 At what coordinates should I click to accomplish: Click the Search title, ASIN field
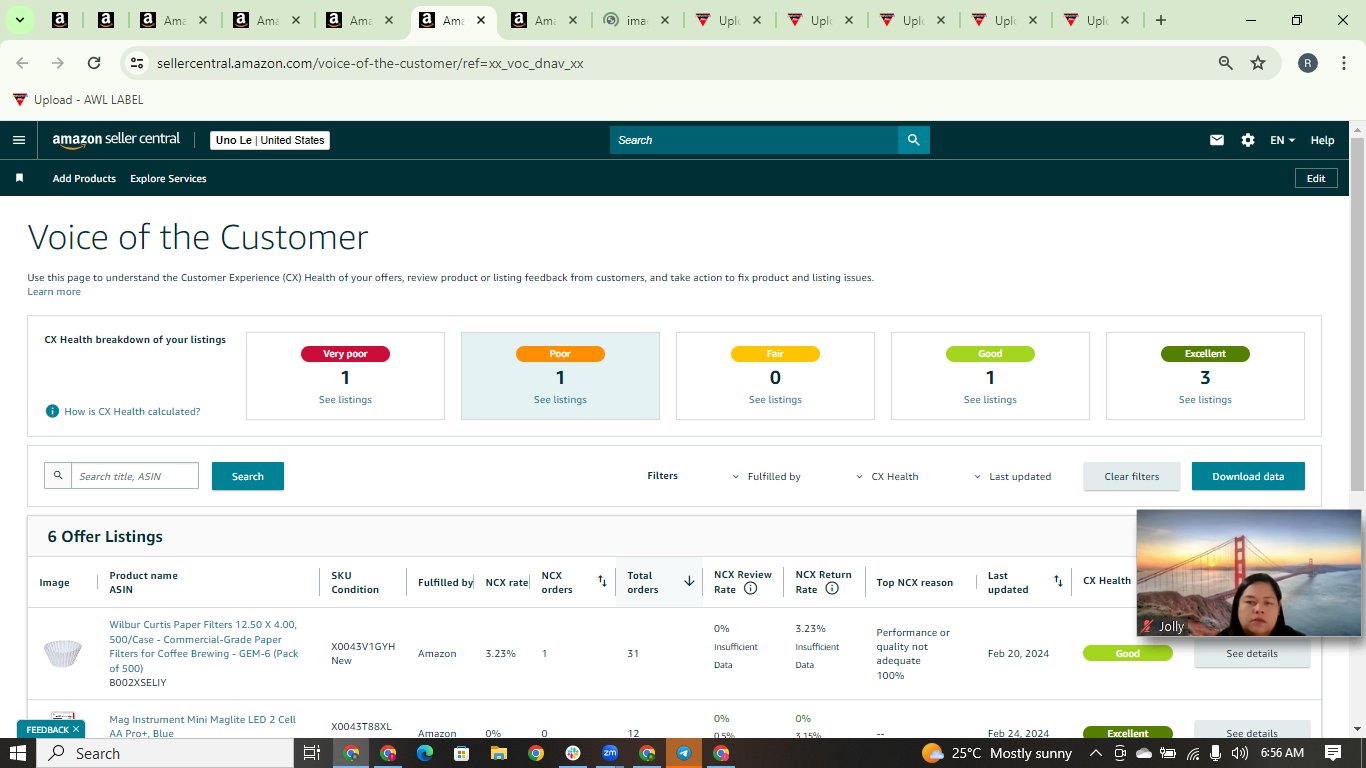(x=134, y=476)
